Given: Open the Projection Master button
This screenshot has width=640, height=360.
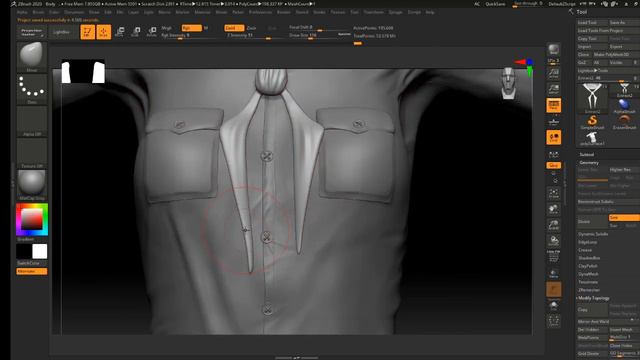Looking at the screenshot, I should tap(31, 32).
